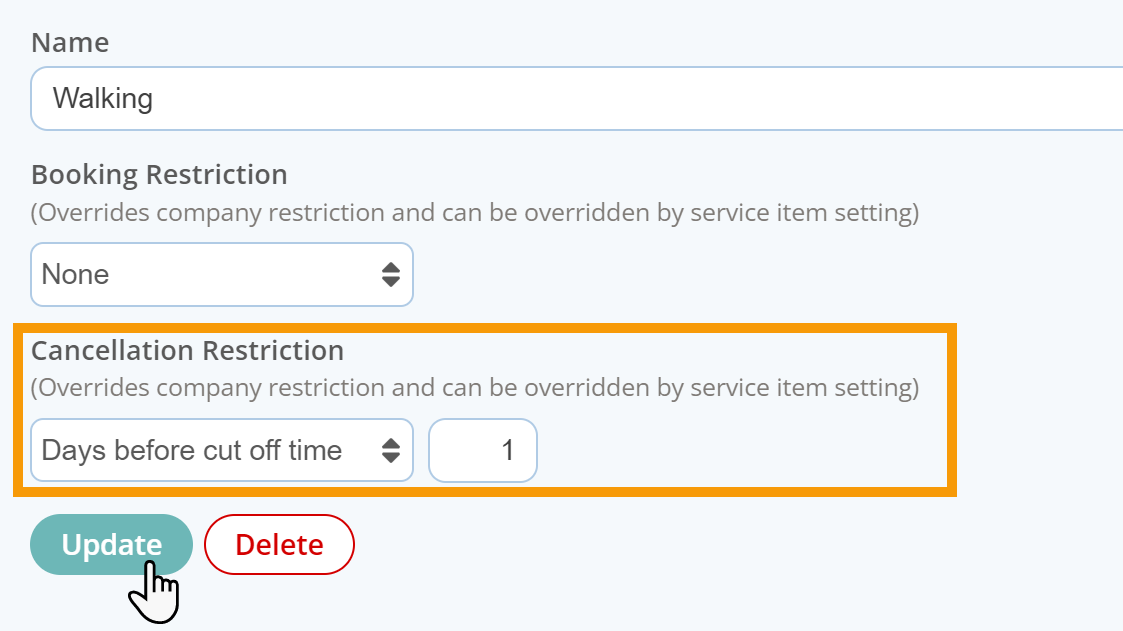Click the up-down arrows on the cancellation dropdown
The image size is (1123, 631).
[390, 451]
